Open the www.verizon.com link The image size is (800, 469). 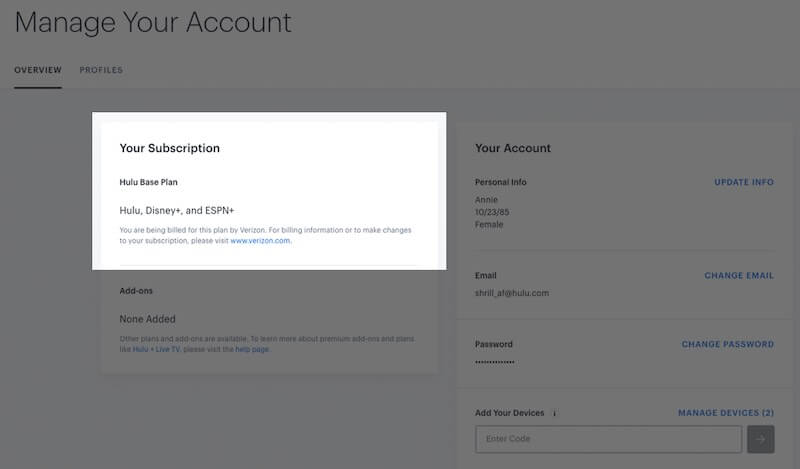(260, 241)
